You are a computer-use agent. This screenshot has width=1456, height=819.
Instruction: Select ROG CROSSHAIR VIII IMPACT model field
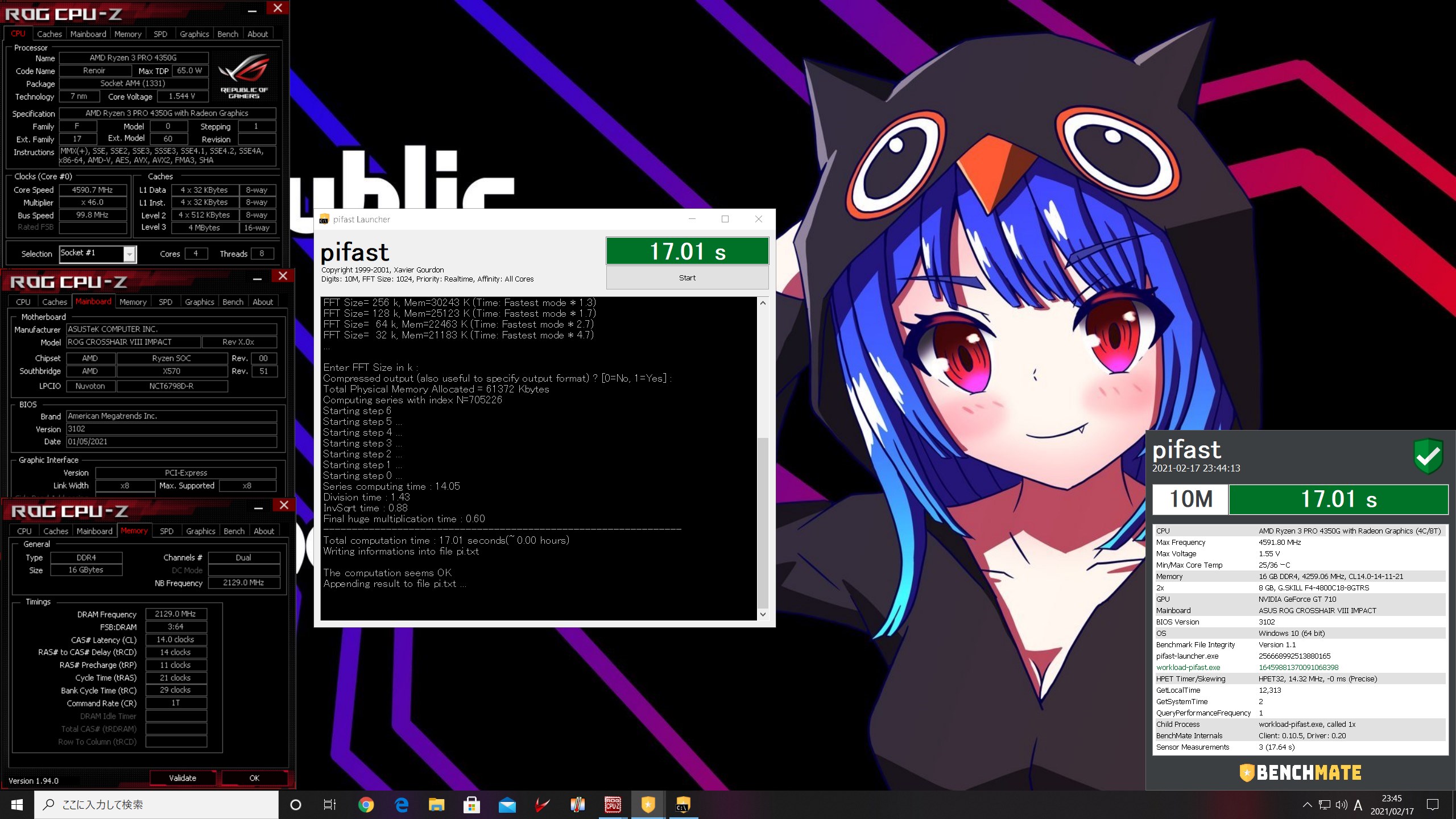click(134, 342)
